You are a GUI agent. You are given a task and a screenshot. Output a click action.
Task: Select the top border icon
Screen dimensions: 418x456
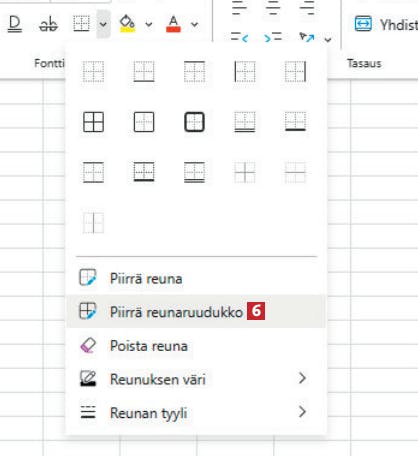click(194, 71)
